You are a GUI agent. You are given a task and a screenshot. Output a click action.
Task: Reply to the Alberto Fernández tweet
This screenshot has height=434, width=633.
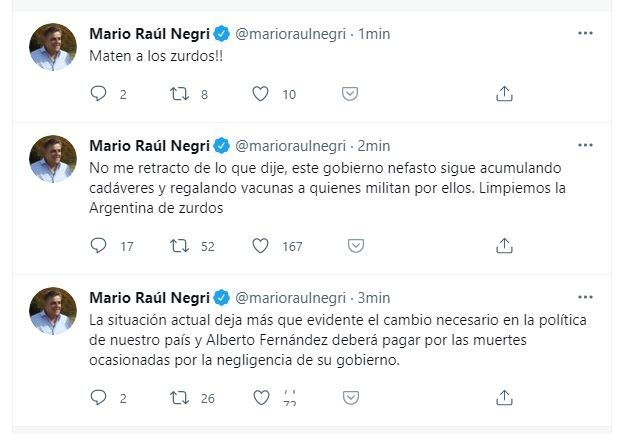[98, 398]
